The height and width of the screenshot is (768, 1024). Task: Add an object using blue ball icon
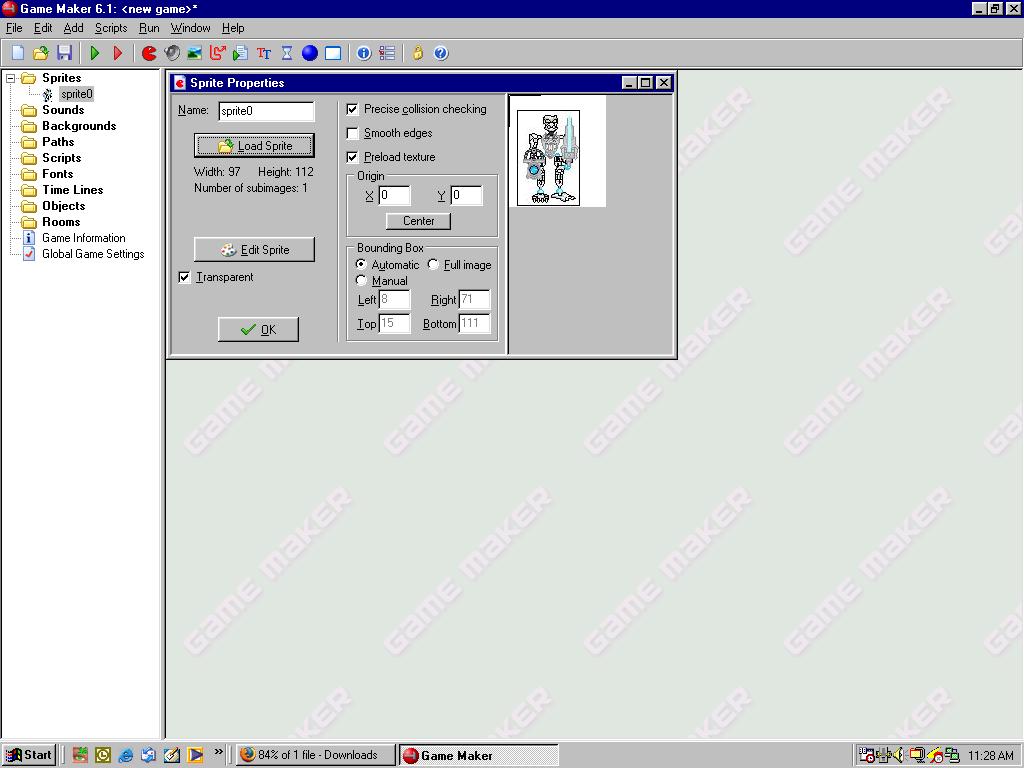310,54
